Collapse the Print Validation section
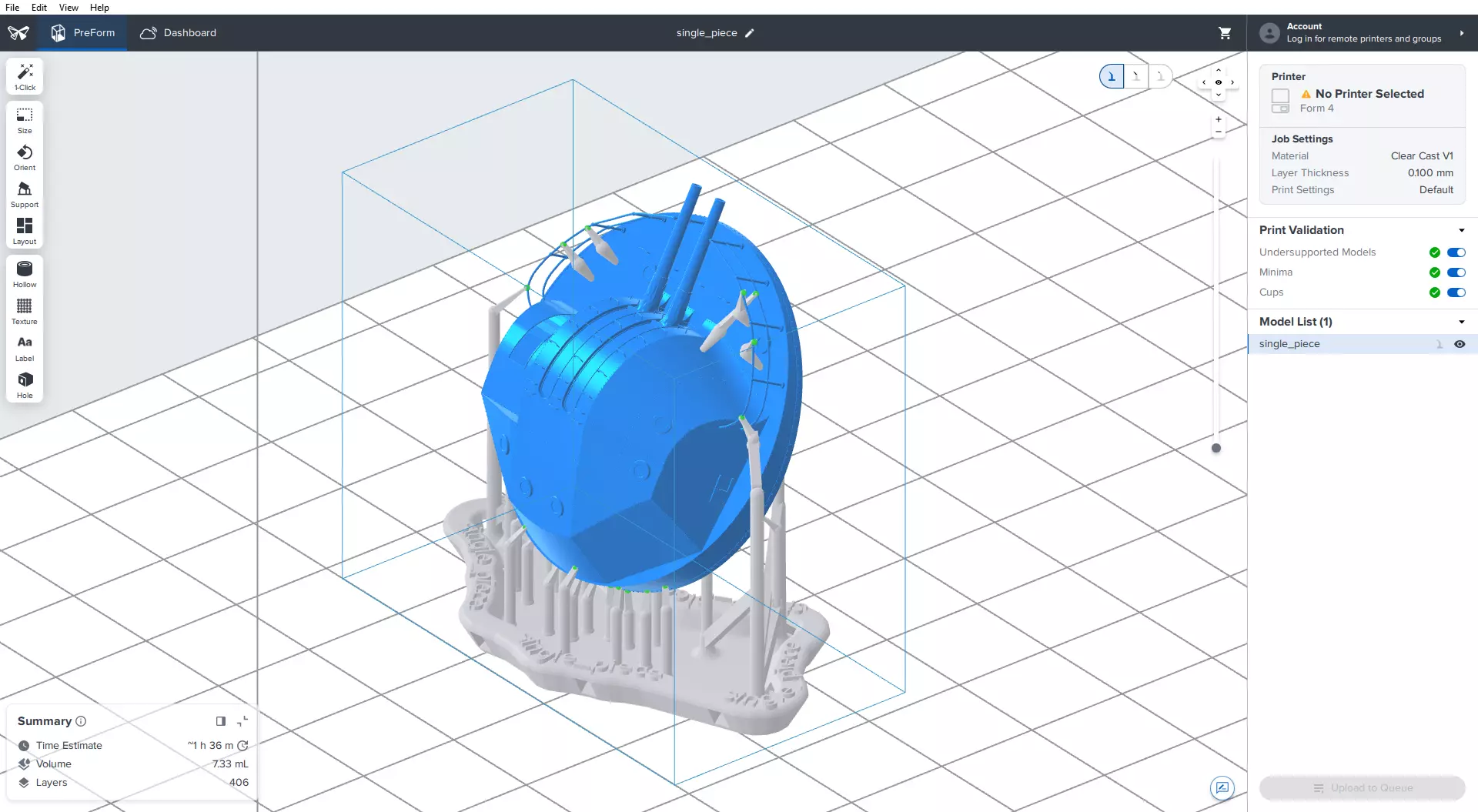Image resolution: width=1478 pixels, height=812 pixels. (x=1461, y=230)
